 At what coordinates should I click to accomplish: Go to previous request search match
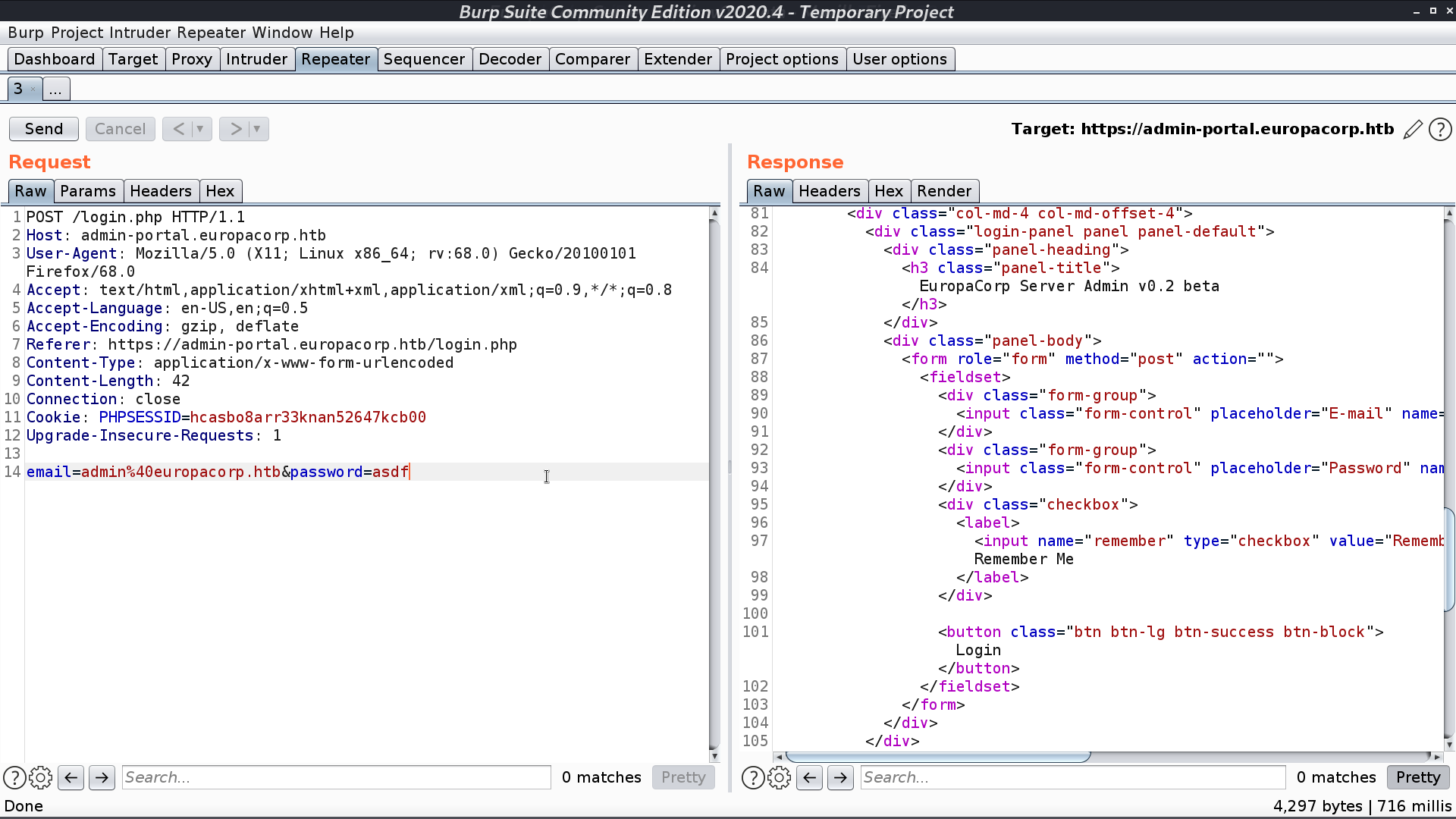click(71, 777)
